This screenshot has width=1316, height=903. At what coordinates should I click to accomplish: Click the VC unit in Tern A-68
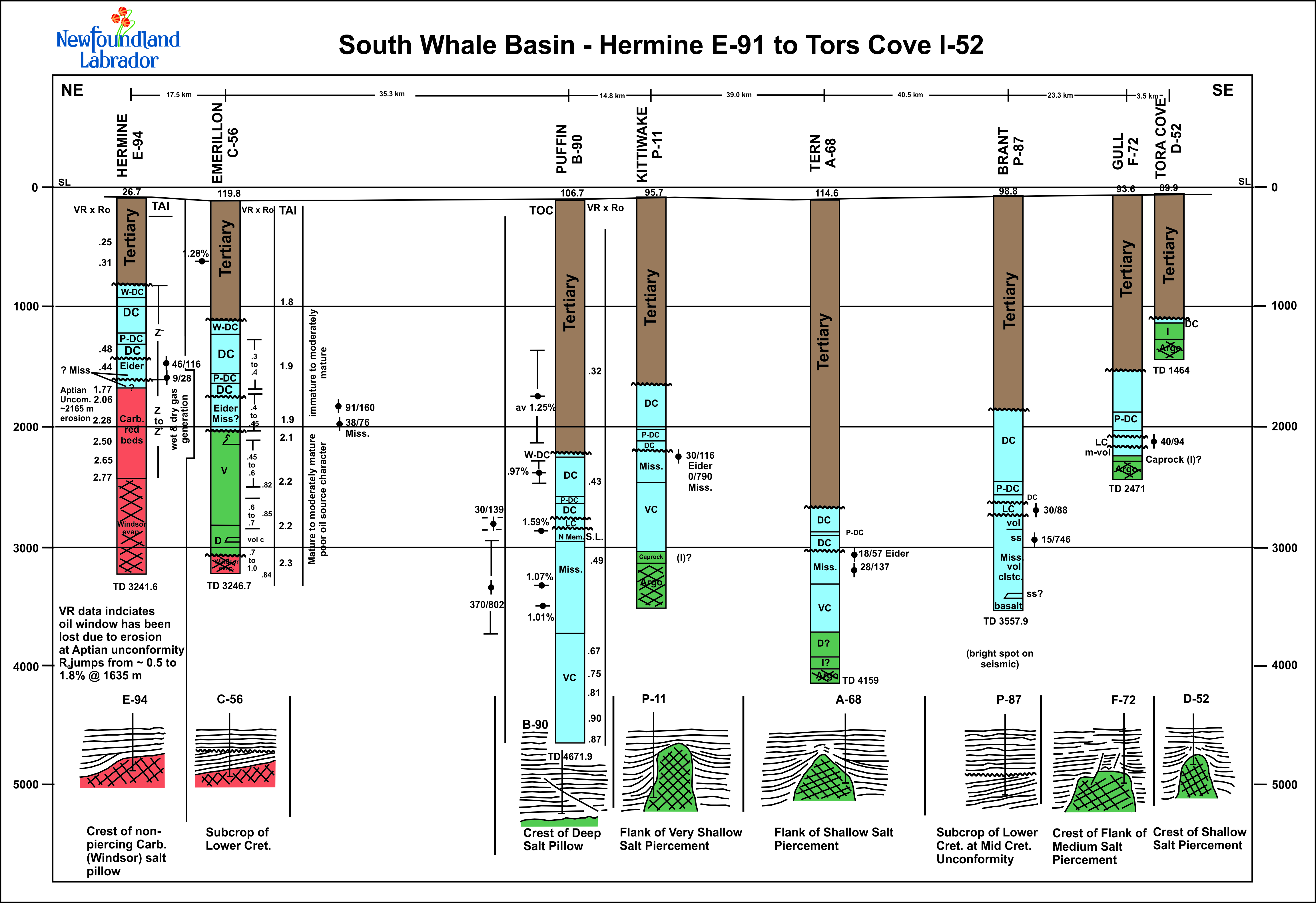tap(824, 608)
